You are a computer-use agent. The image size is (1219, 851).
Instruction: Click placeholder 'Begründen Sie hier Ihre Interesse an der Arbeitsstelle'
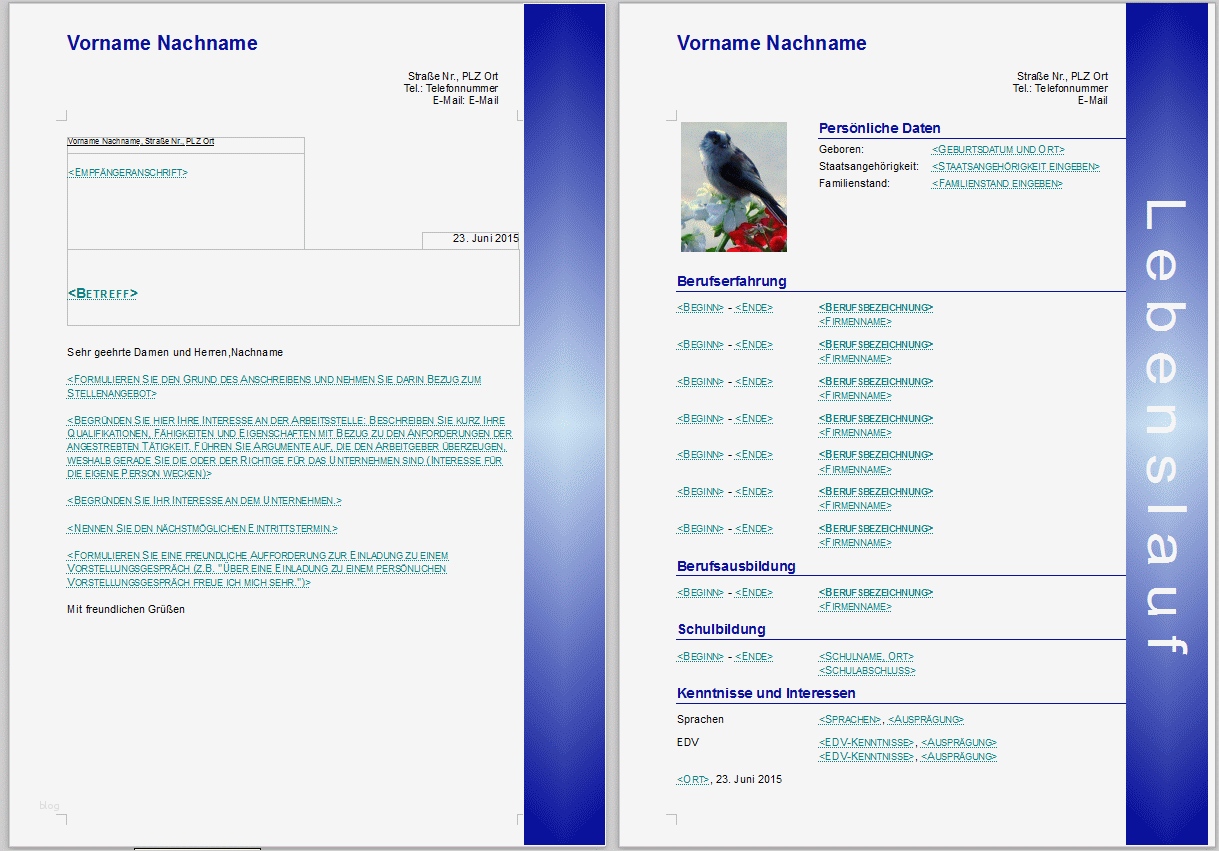pos(290,447)
